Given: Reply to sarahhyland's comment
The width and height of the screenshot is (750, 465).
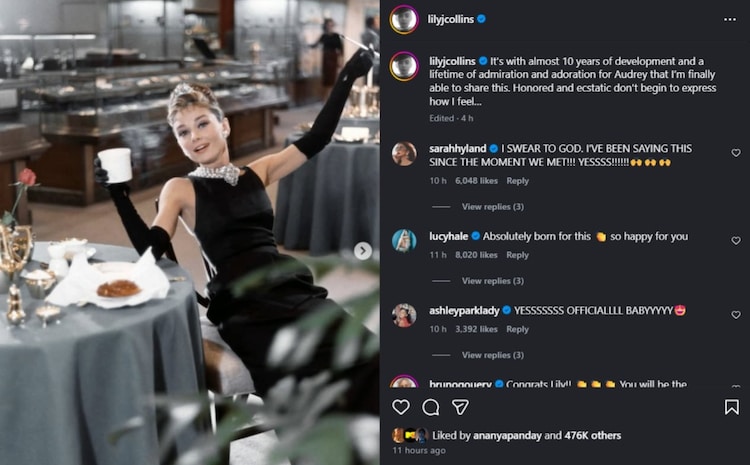Looking at the screenshot, I should point(517,181).
